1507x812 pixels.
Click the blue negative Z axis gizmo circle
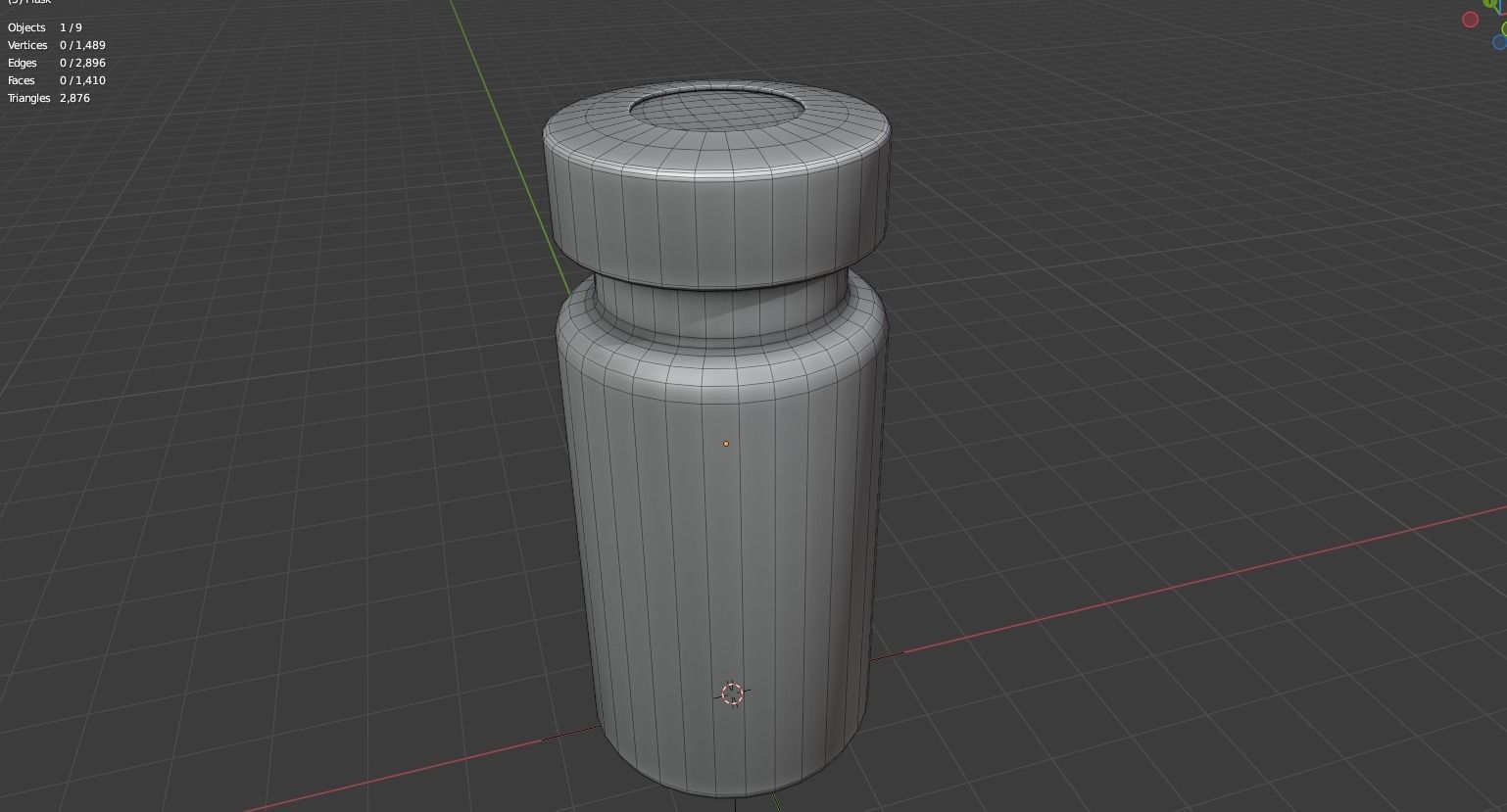pyautogui.click(x=1500, y=42)
